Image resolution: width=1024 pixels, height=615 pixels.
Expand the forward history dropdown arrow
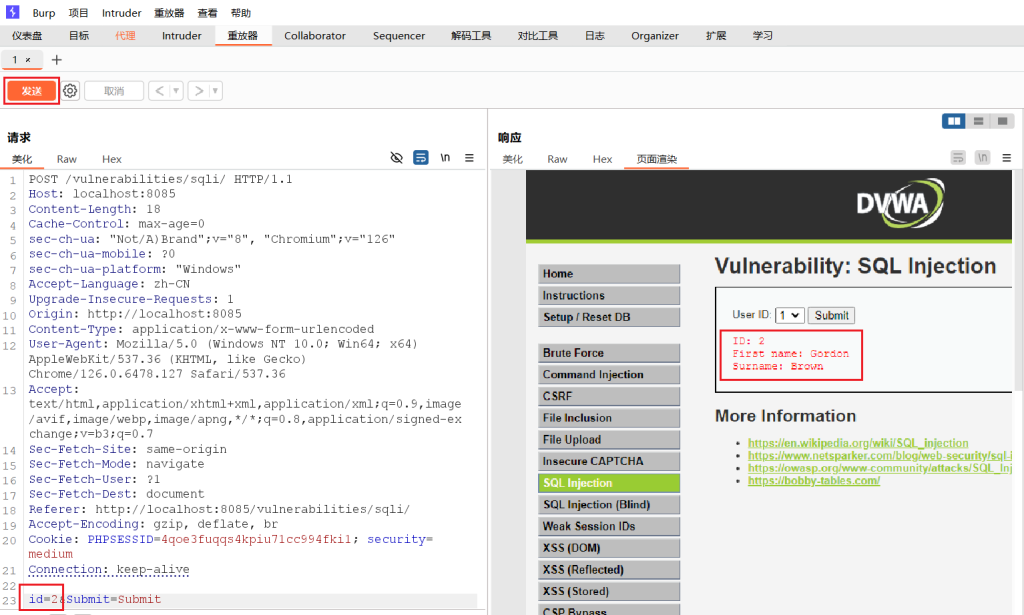pos(216,91)
